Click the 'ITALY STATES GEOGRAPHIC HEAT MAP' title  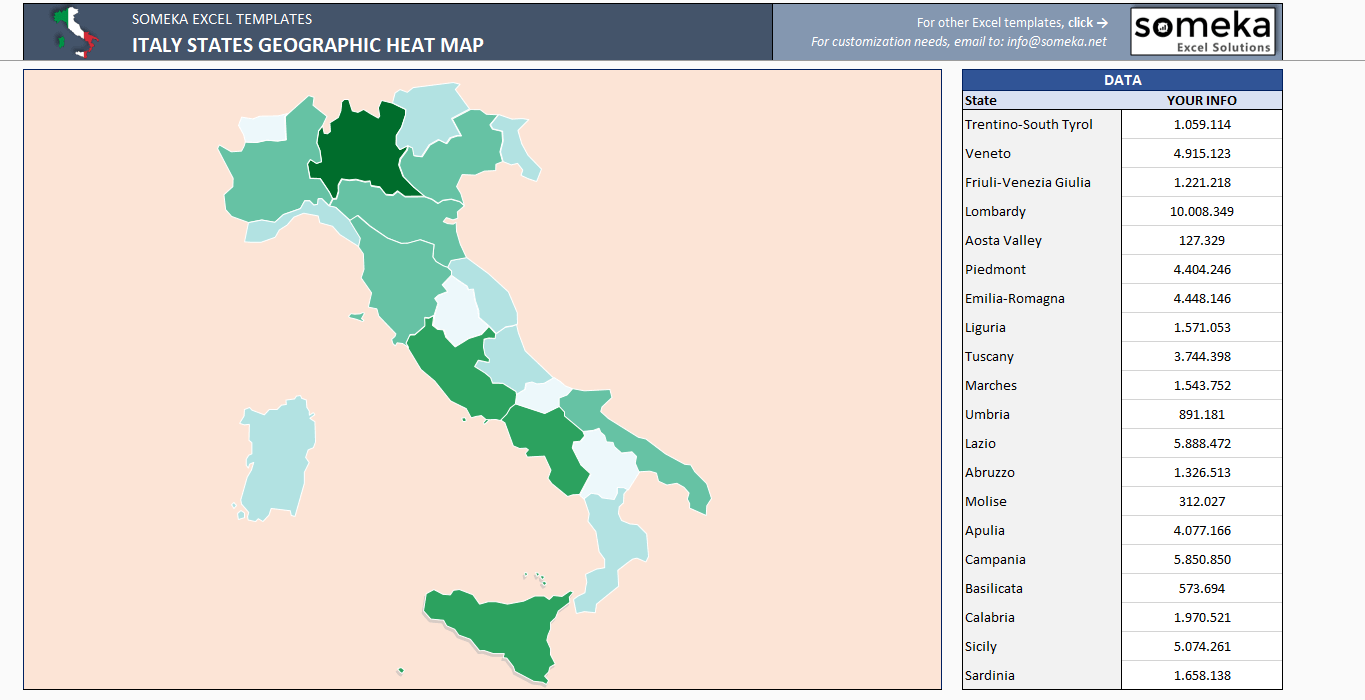pyautogui.click(x=308, y=44)
